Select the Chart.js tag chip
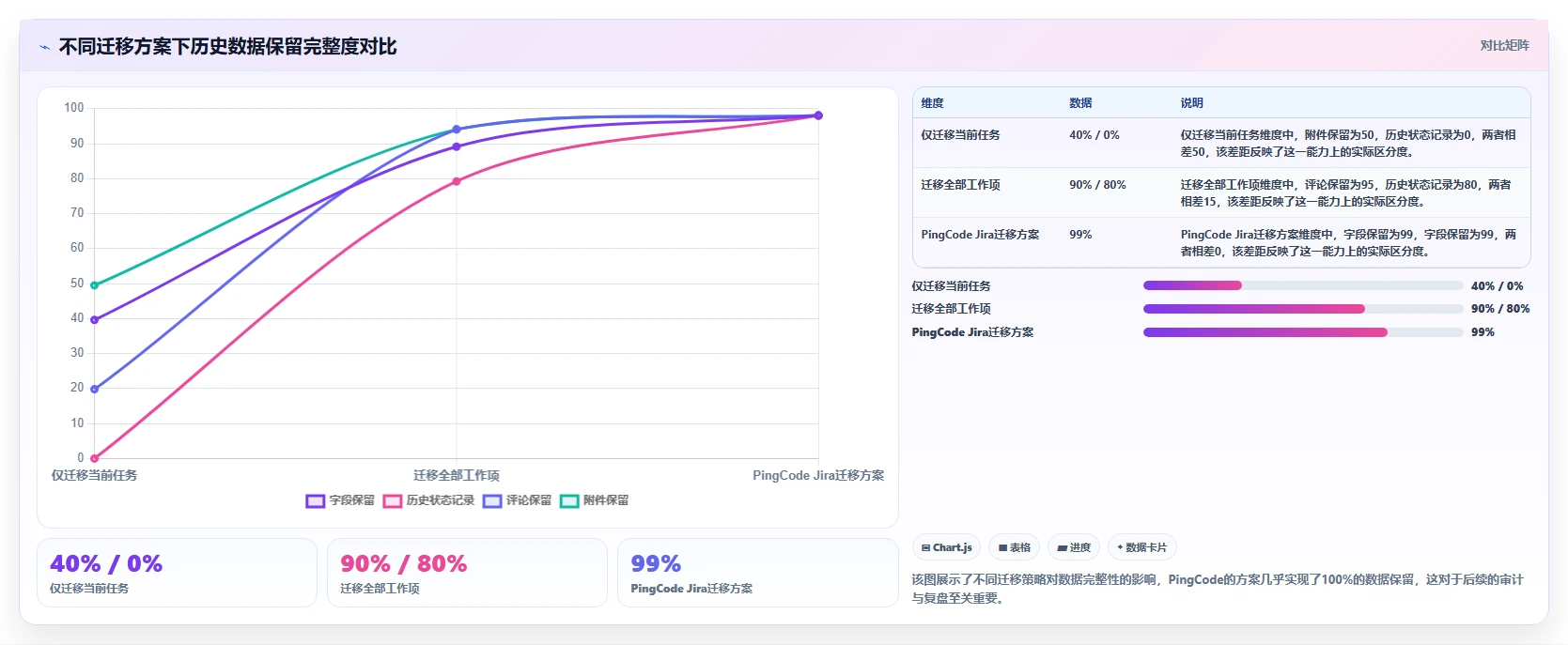This screenshot has height=645, width=1568. click(x=946, y=547)
